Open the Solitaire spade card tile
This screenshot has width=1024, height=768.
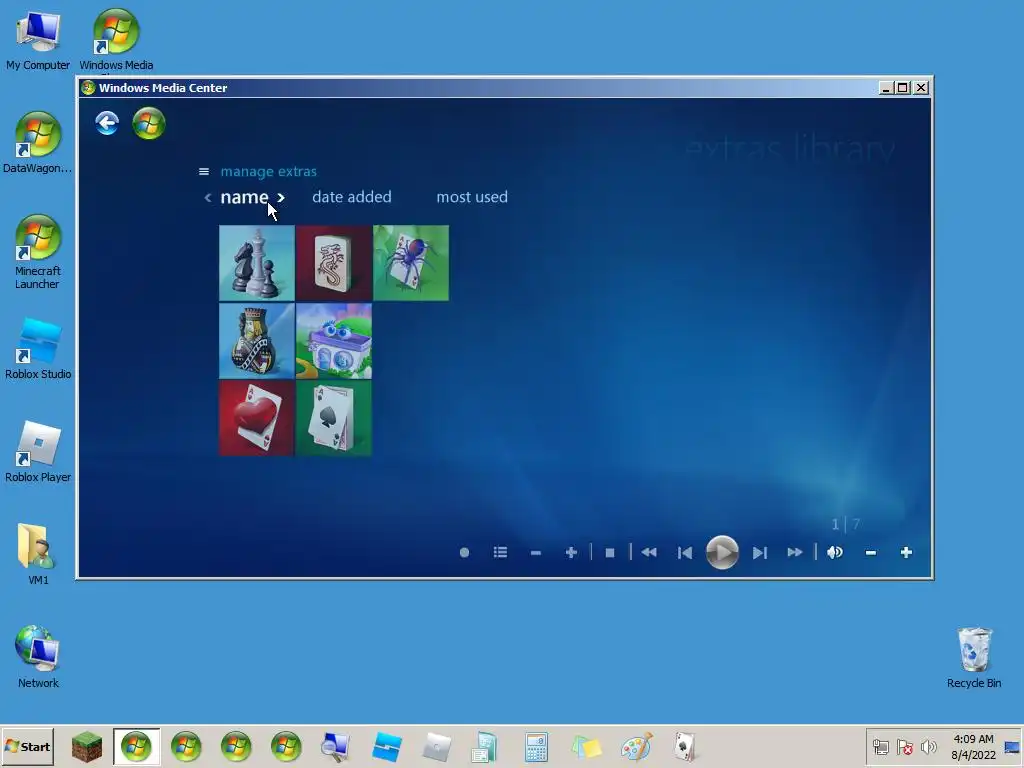click(x=334, y=418)
